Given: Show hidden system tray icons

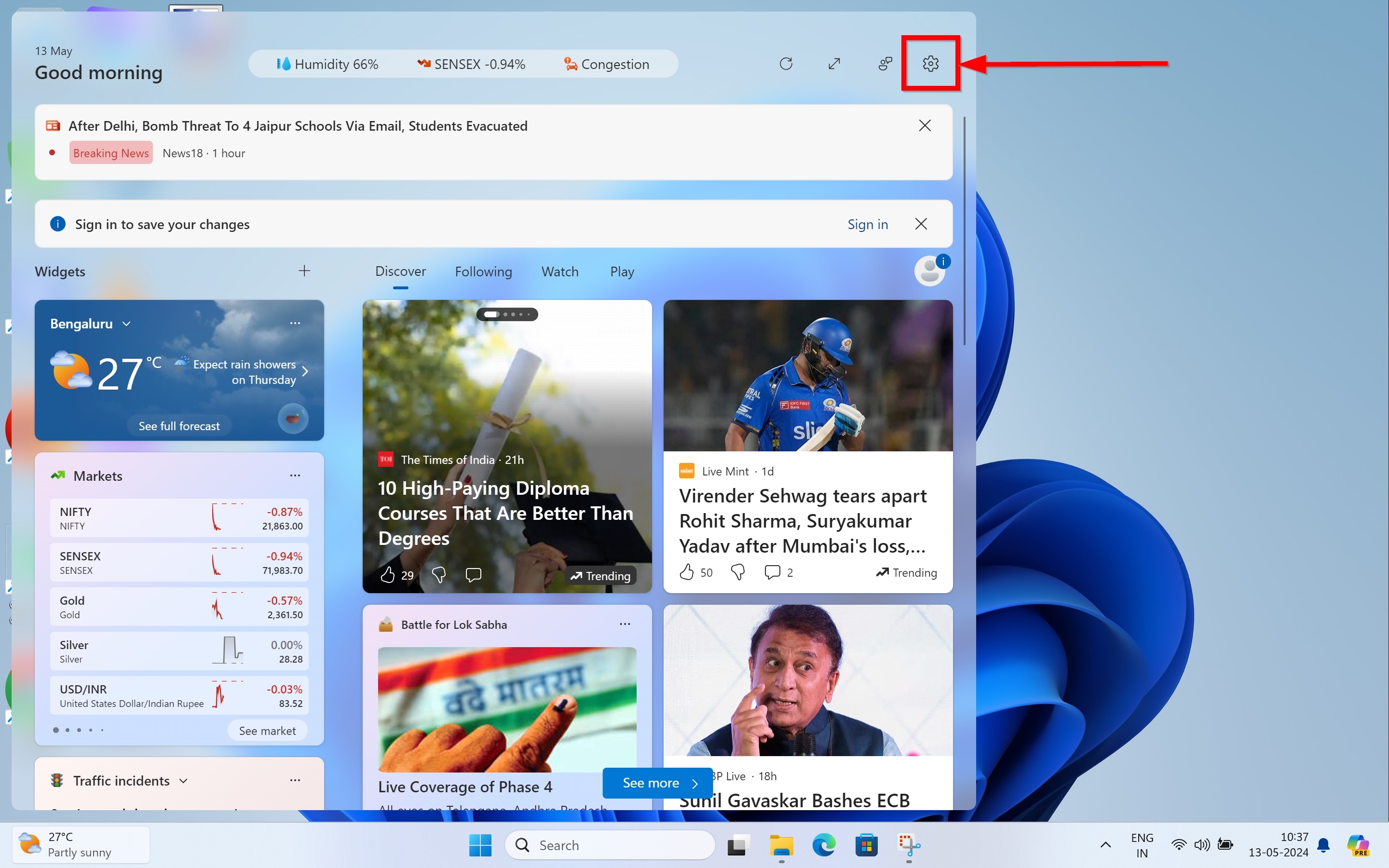Looking at the screenshot, I should tap(1105, 845).
